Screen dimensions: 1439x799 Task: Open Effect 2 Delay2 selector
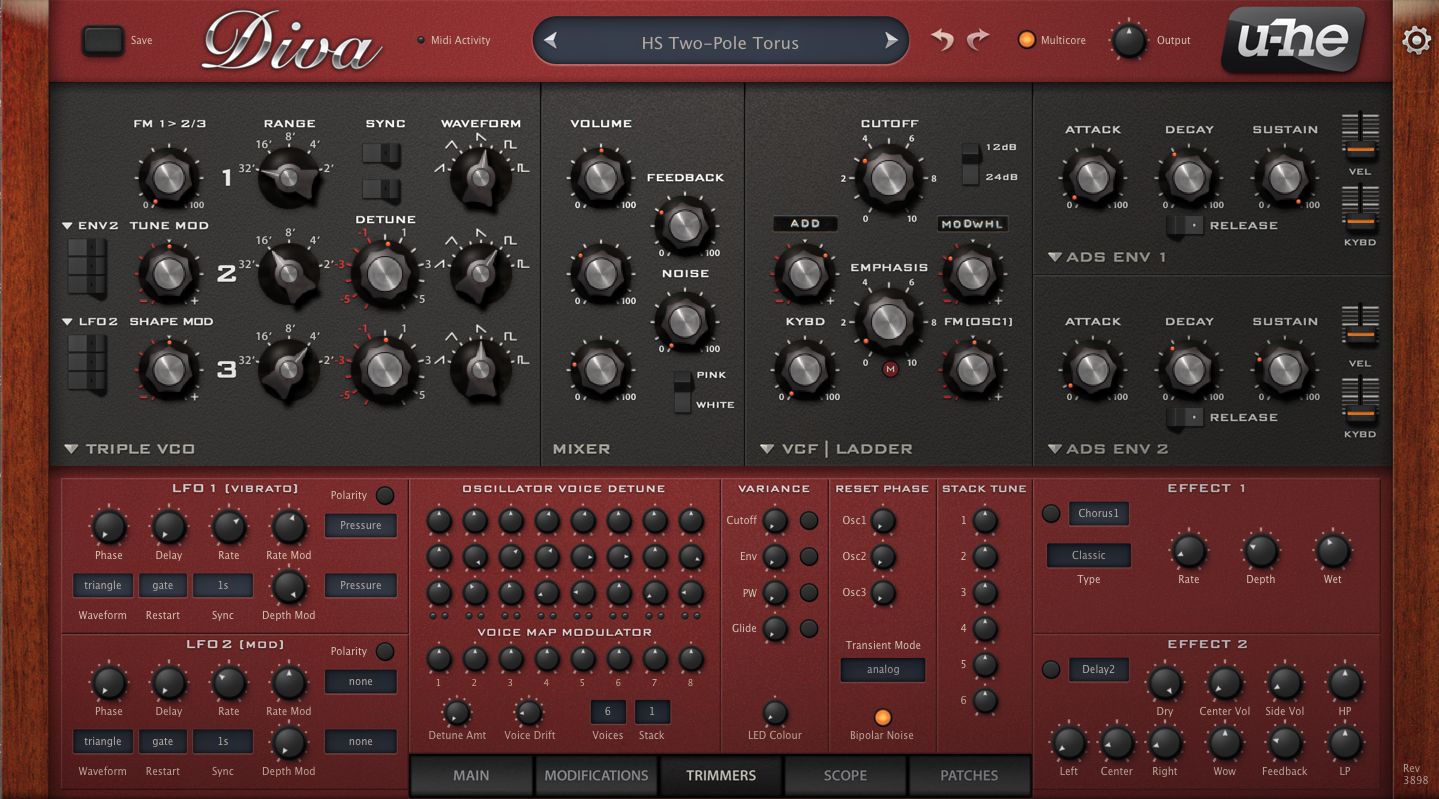[1098, 670]
